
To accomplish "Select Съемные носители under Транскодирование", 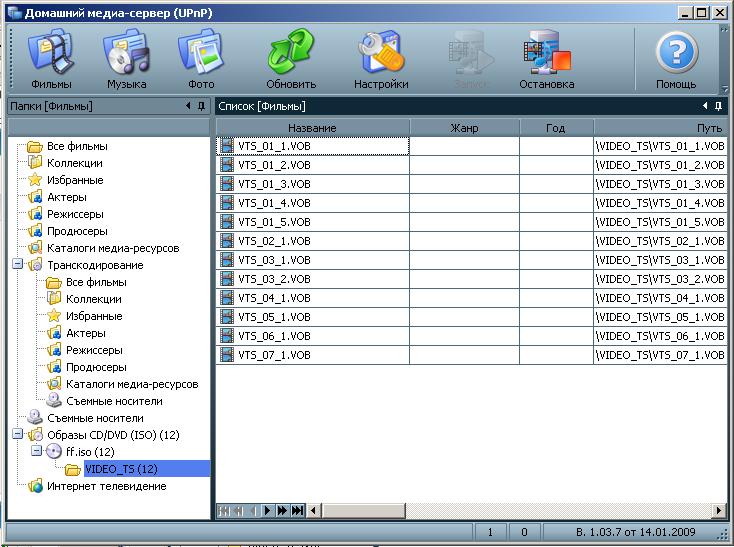I will (x=114, y=401).
